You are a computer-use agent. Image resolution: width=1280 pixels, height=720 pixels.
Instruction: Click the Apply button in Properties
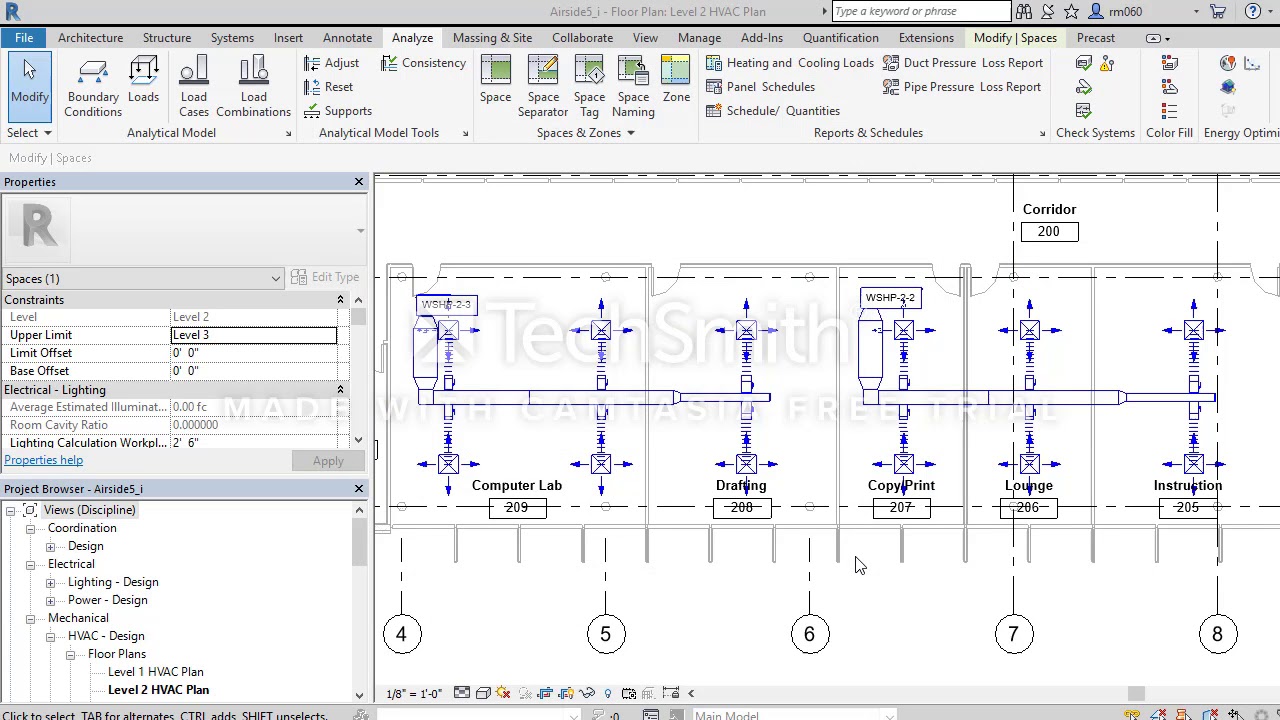pos(328,461)
